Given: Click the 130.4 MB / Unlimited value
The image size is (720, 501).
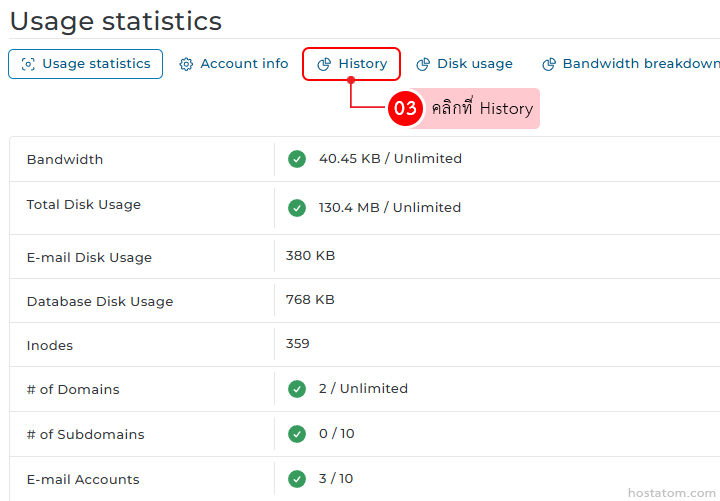Looking at the screenshot, I should coord(390,208).
